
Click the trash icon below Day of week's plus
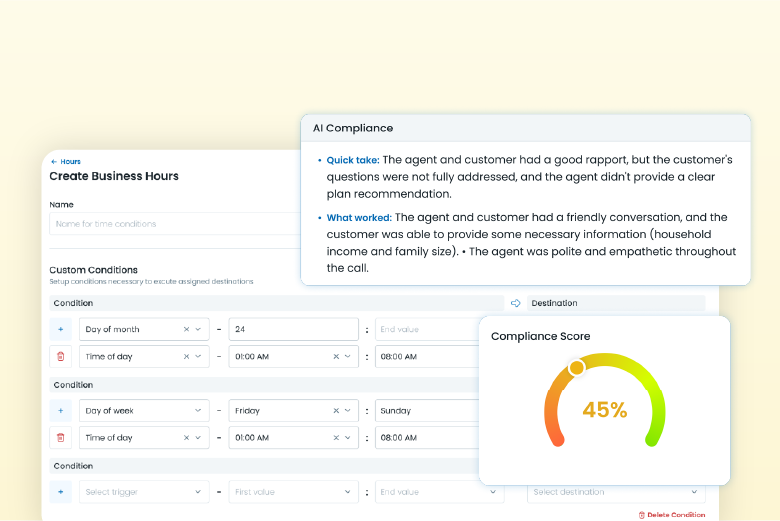click(61, 437)
